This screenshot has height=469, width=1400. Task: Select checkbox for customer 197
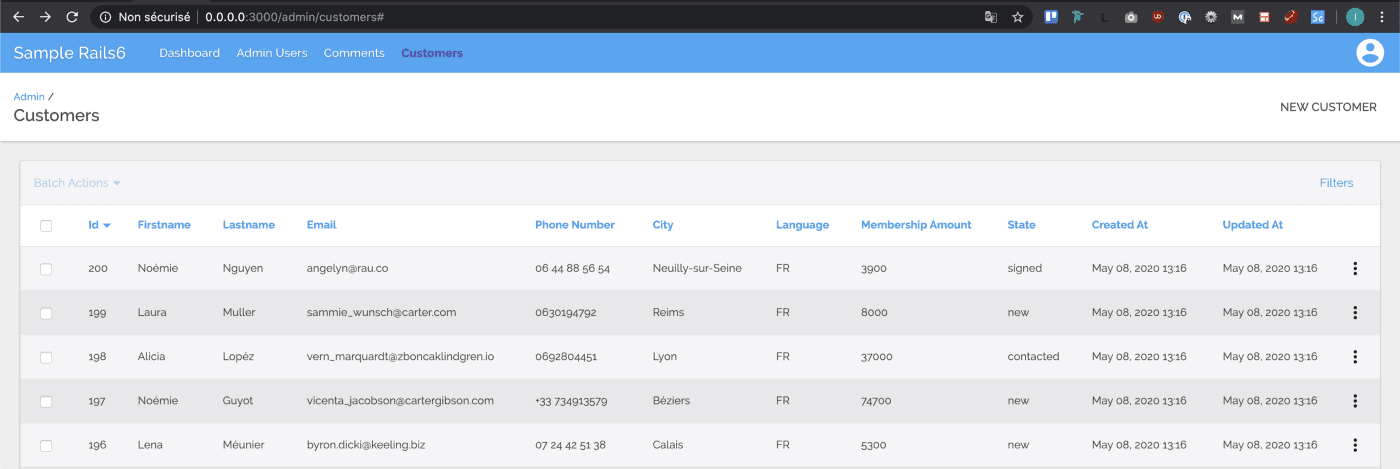point(46,402)
